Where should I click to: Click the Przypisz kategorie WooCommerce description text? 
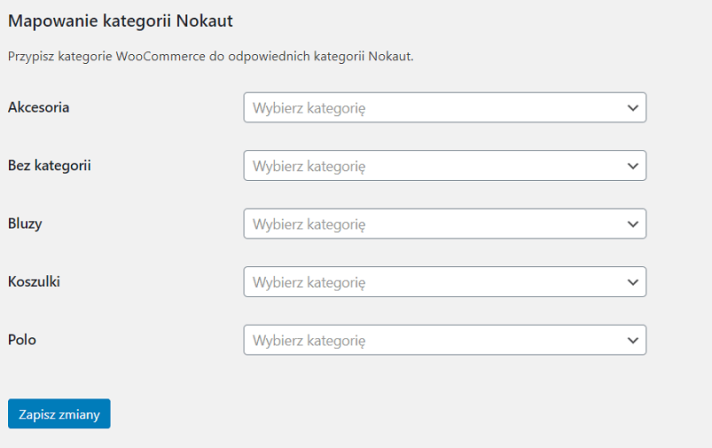(210, 57)
